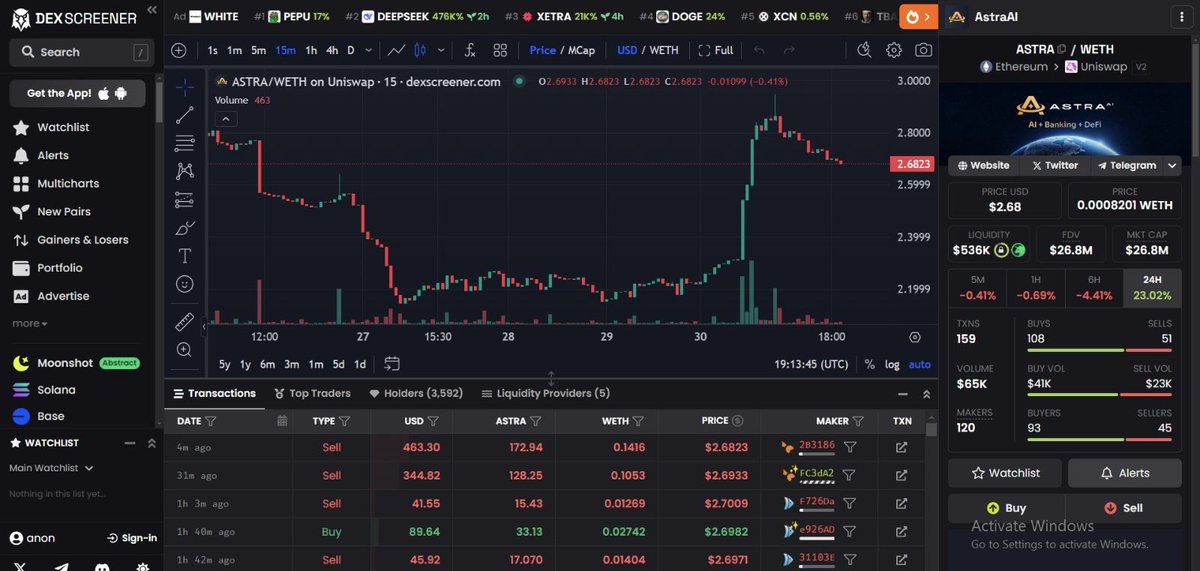Open the Fibonacci retracement tool group
The width and height of the screenshot is (1200, 571).
(185, 143)
